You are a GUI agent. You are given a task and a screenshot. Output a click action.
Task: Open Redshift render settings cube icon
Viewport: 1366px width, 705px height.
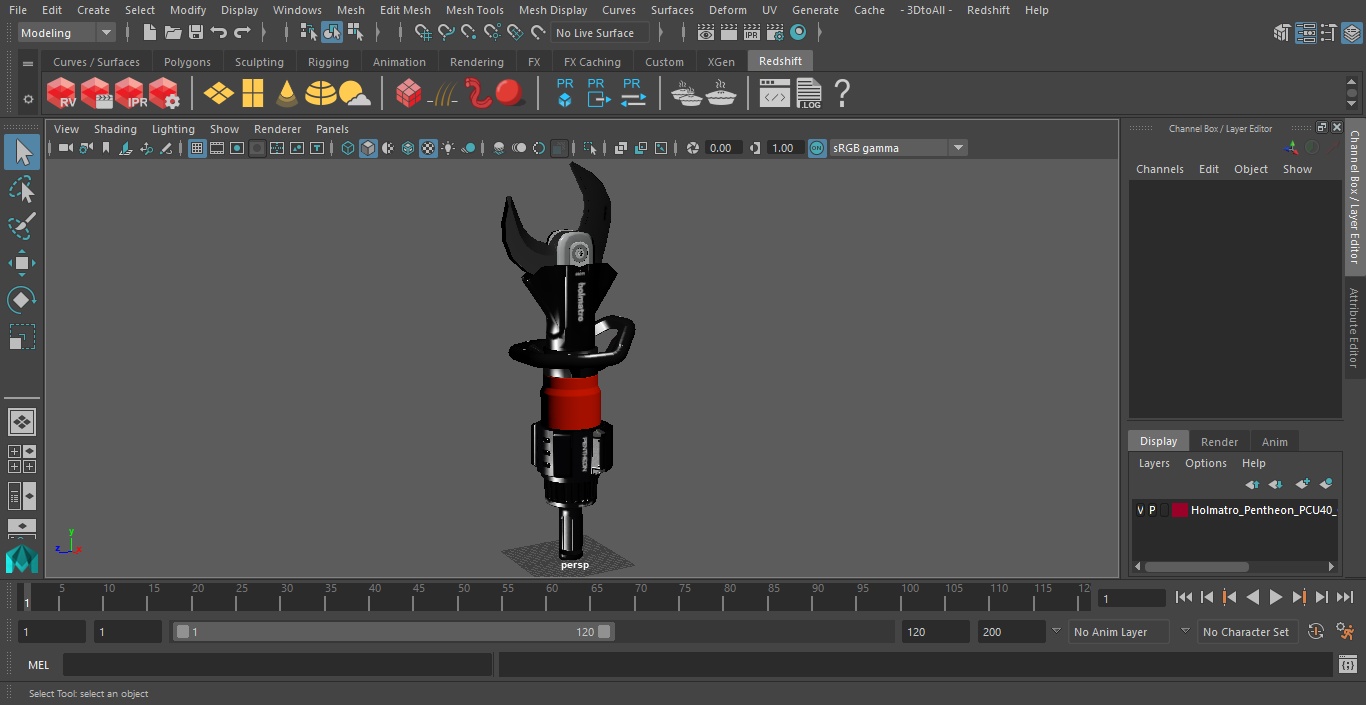point(164,94)
